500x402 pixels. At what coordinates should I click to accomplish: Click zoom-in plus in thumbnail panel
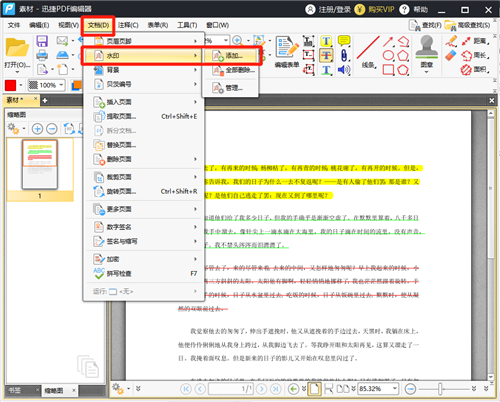37,129
